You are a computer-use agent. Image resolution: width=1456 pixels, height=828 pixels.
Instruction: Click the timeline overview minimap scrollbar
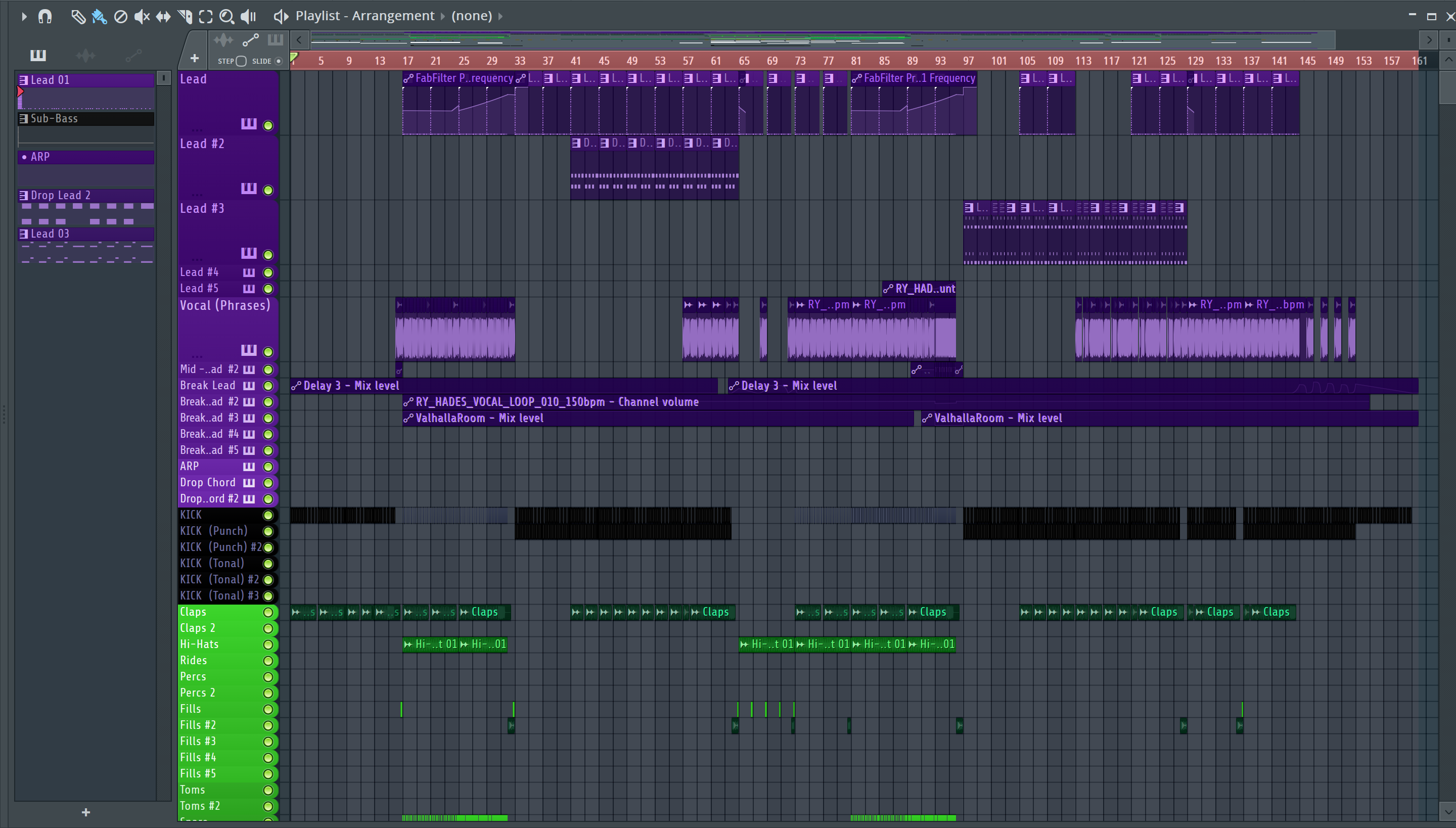[822, 40]
